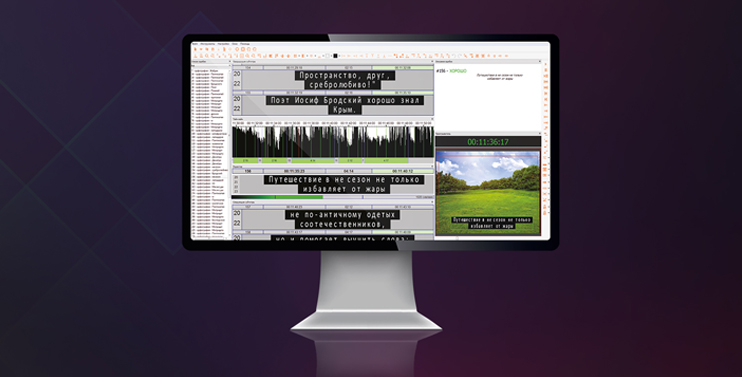This screenshot has width=742, height=377.
Task: Click the out-time field 00:11:40:12
Action: click(403, 171)
